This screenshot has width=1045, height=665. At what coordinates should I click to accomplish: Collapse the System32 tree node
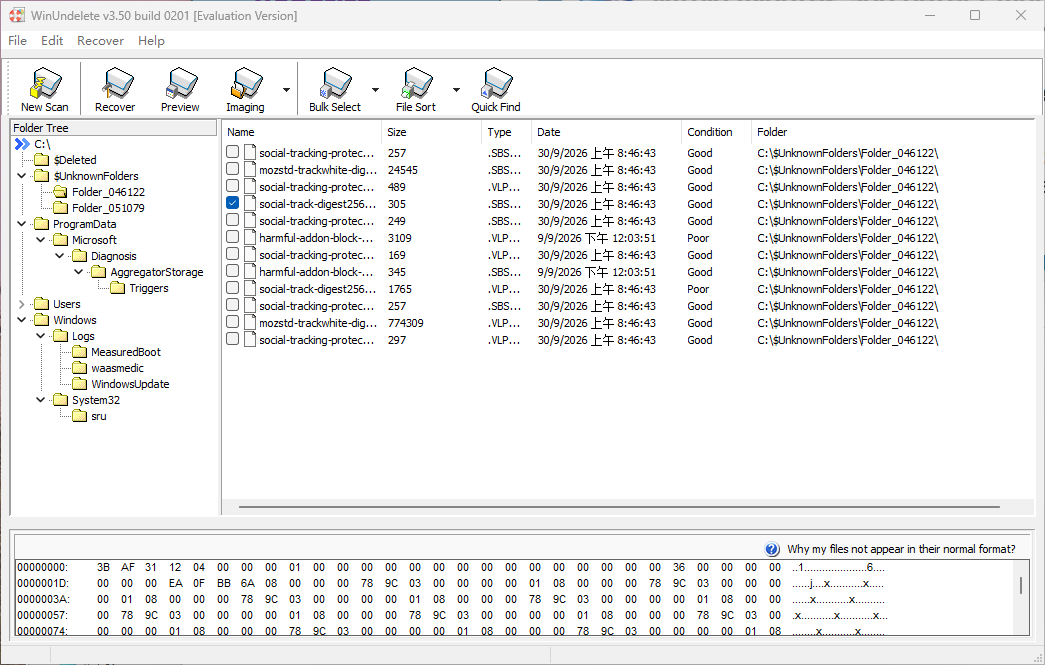pos(41,400)
